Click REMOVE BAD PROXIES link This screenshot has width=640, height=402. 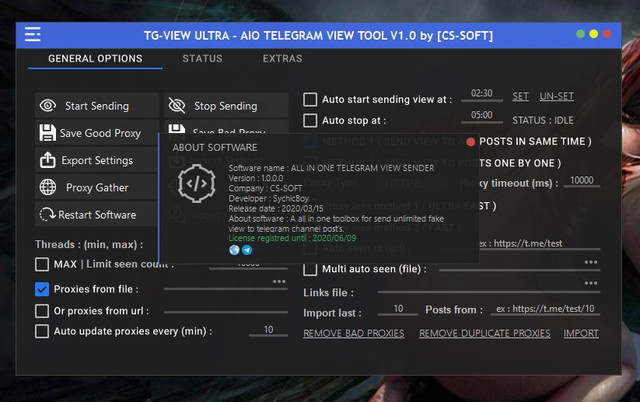tap(354, 333)
